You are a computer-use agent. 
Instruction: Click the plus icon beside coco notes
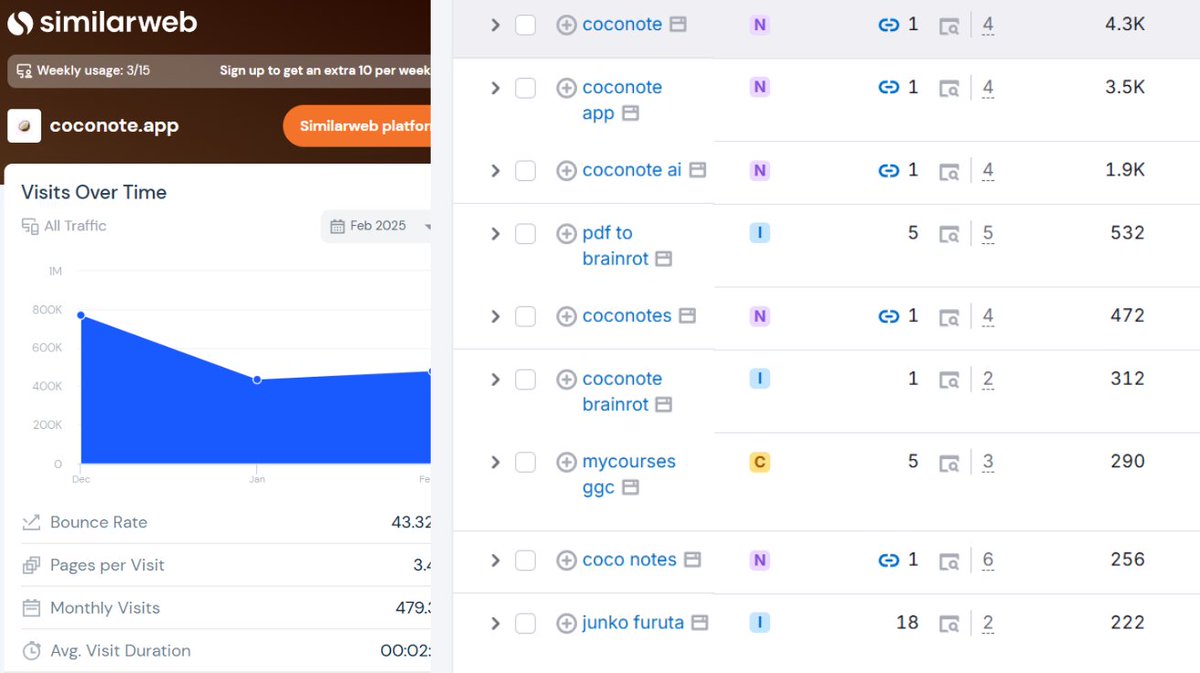(566, 561)
